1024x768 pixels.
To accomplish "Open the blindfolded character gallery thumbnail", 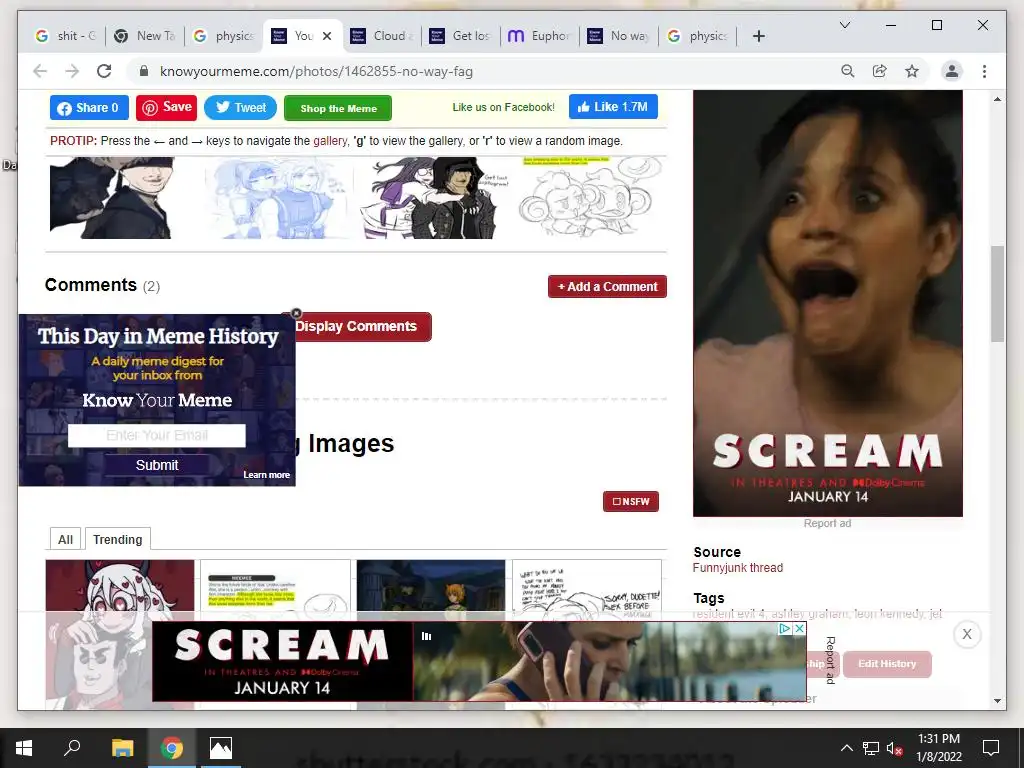I will point(112,198).
